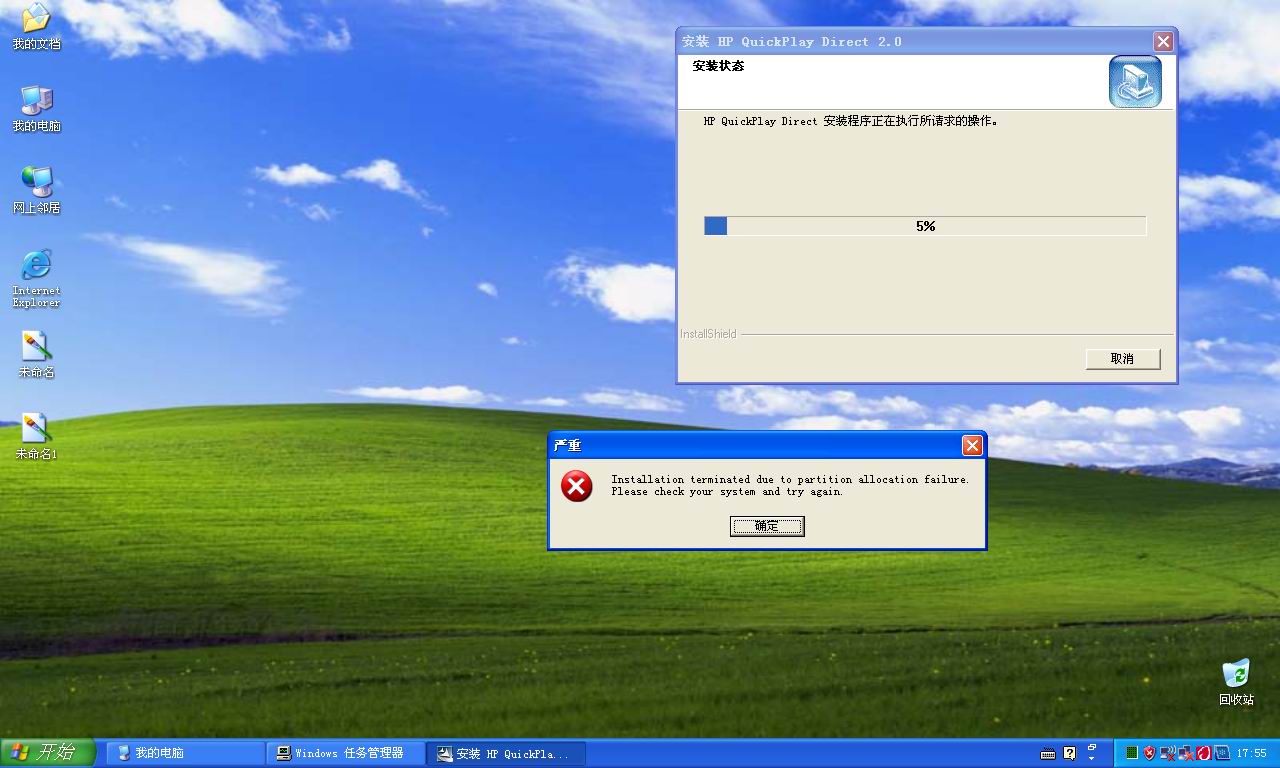The height and width of the screenshot is (768, 1280).
Task: Switch to Windows 任务管理器 taskbar button
Action: [345, 753]
